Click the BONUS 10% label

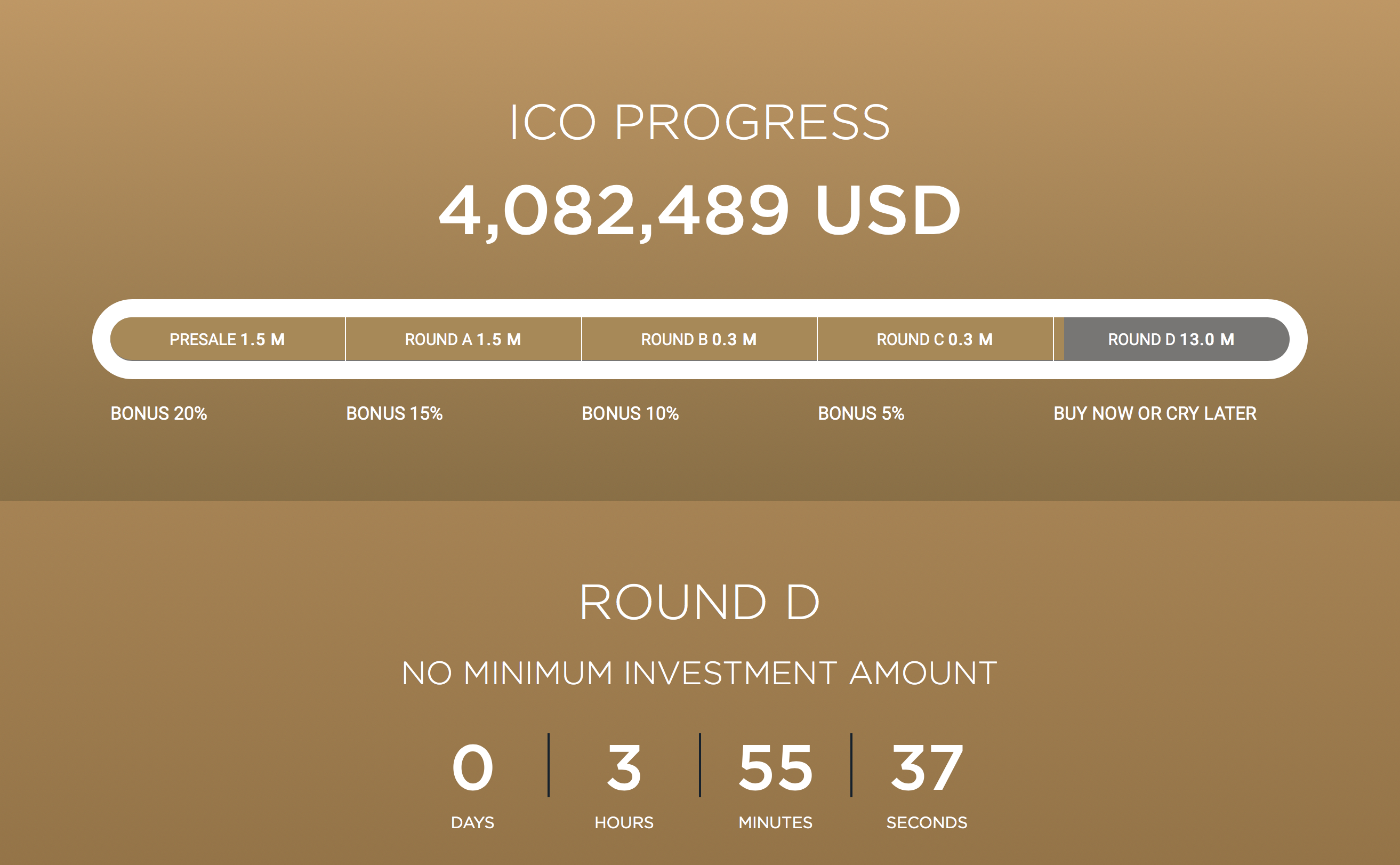click(630, 414)
